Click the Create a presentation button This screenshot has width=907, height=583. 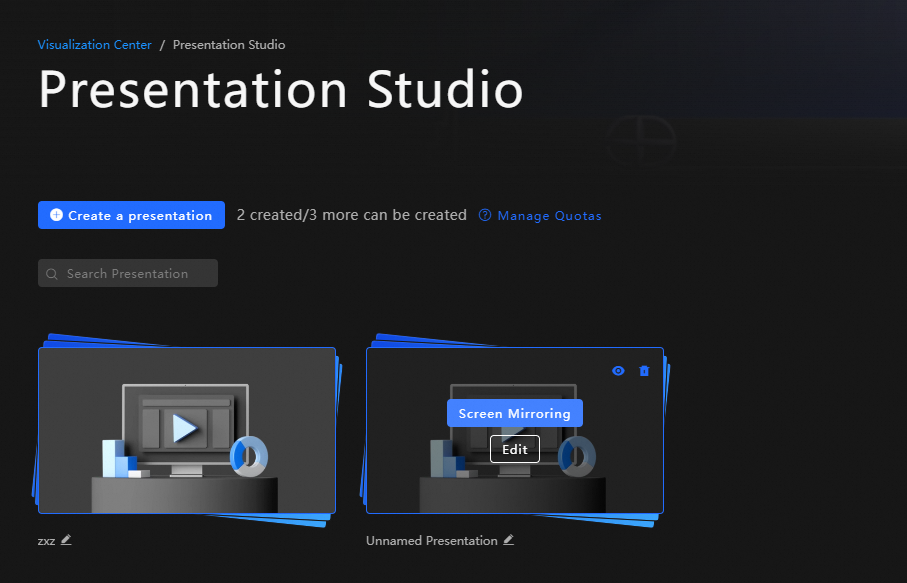point(131,215)
